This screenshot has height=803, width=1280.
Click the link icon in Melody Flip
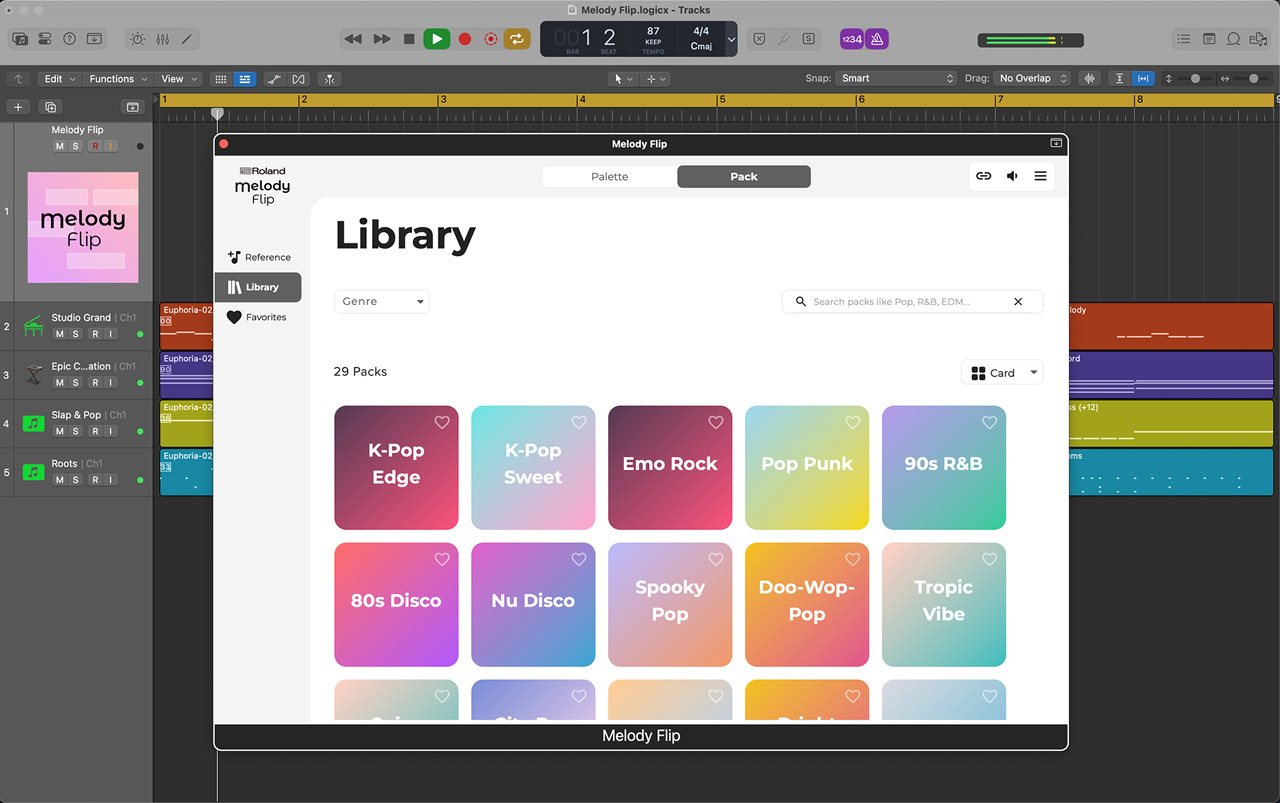[984, 176]
